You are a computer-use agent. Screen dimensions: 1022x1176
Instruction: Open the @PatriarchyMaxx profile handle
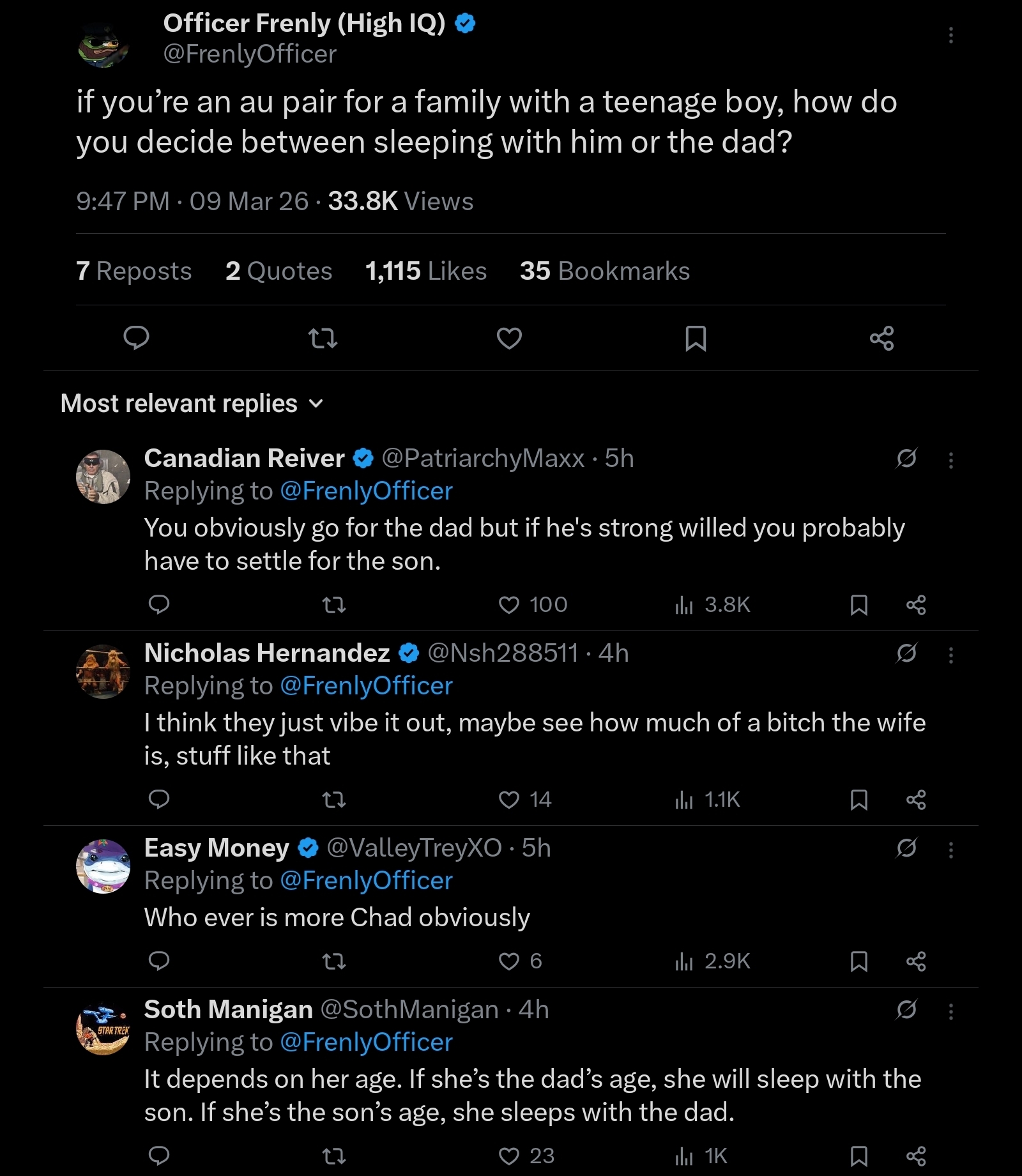coord(483,458)
